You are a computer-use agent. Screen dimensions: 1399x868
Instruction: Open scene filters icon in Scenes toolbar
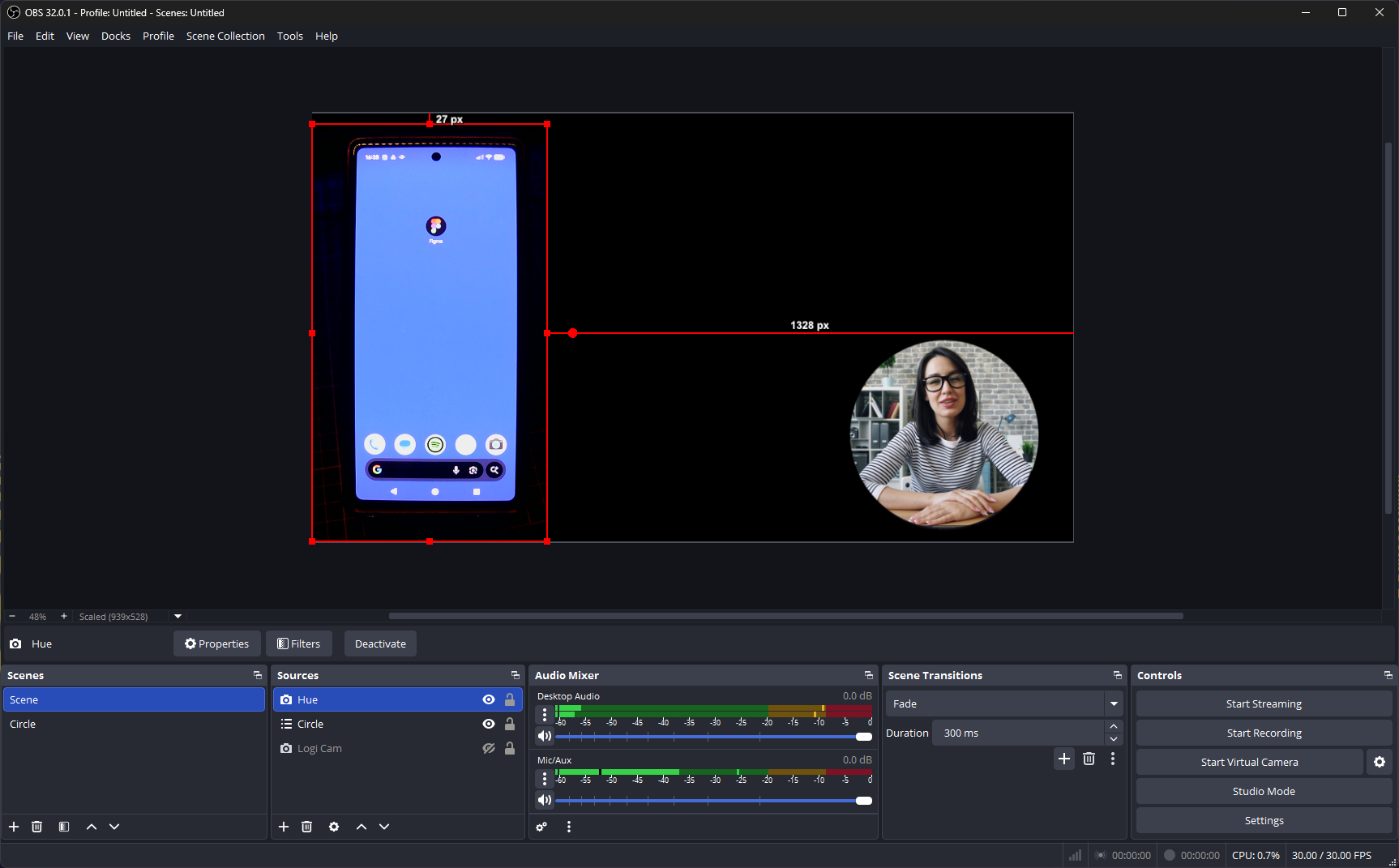64,827
